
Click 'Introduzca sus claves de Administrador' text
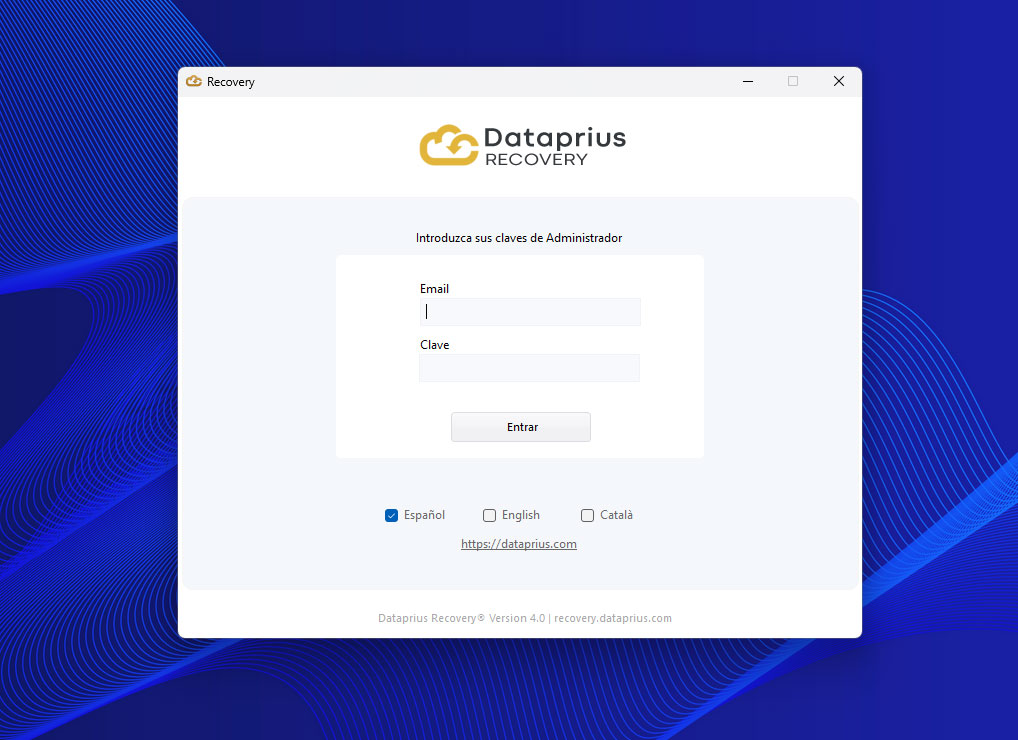519,238
